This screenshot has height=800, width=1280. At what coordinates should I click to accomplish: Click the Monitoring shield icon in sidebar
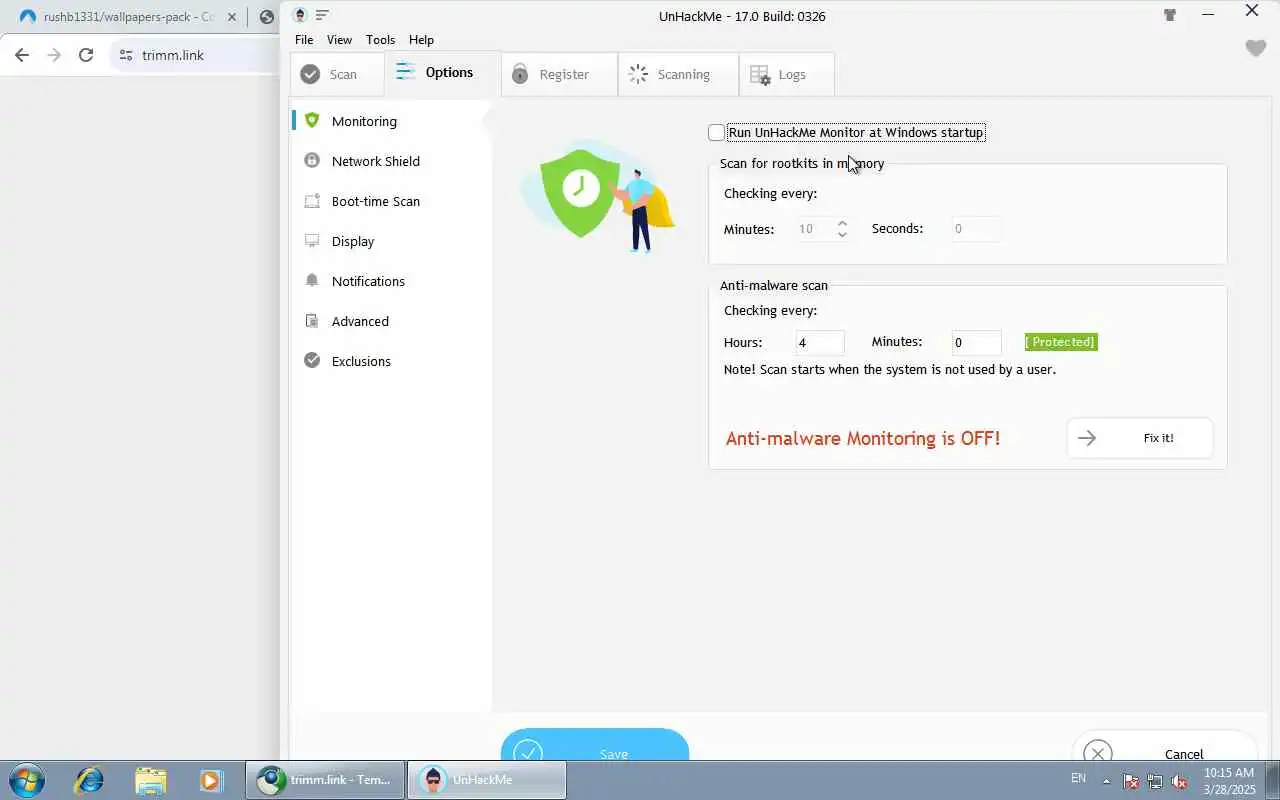(x=312, y=120)
